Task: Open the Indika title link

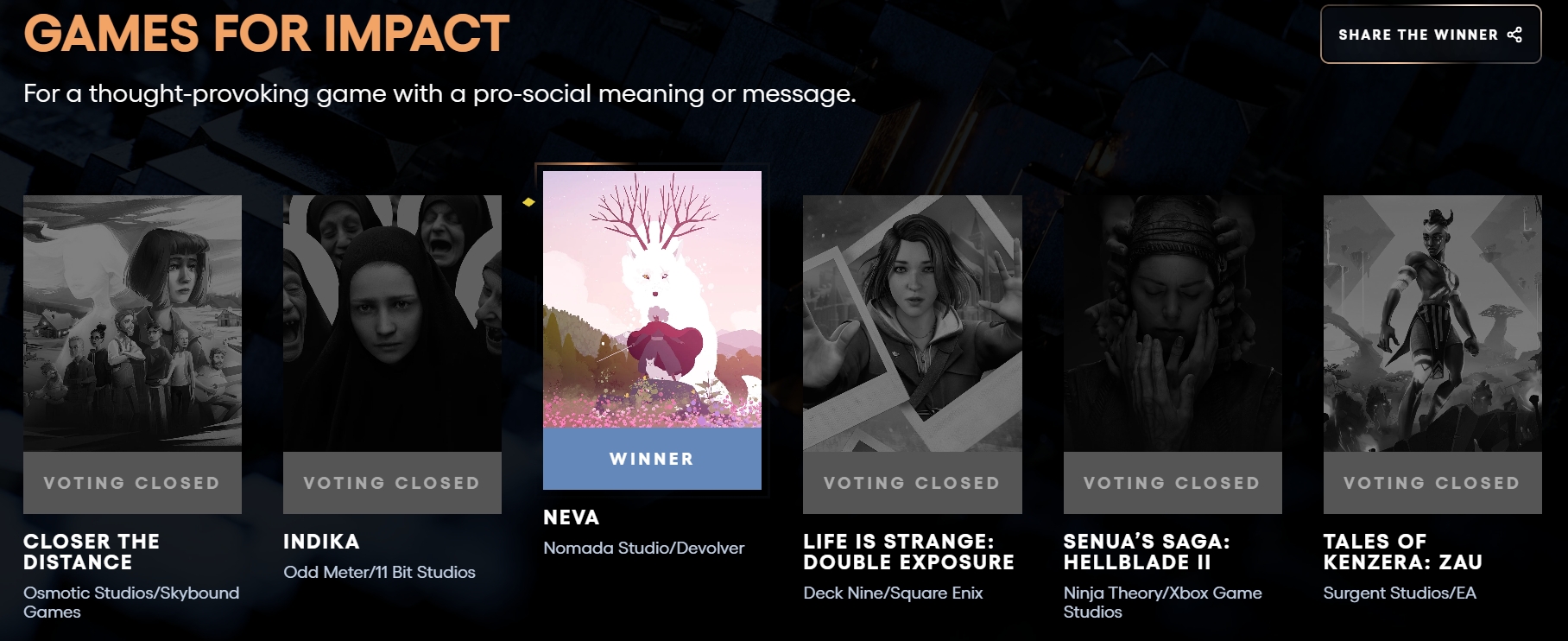Action: [x=321, y=542]
